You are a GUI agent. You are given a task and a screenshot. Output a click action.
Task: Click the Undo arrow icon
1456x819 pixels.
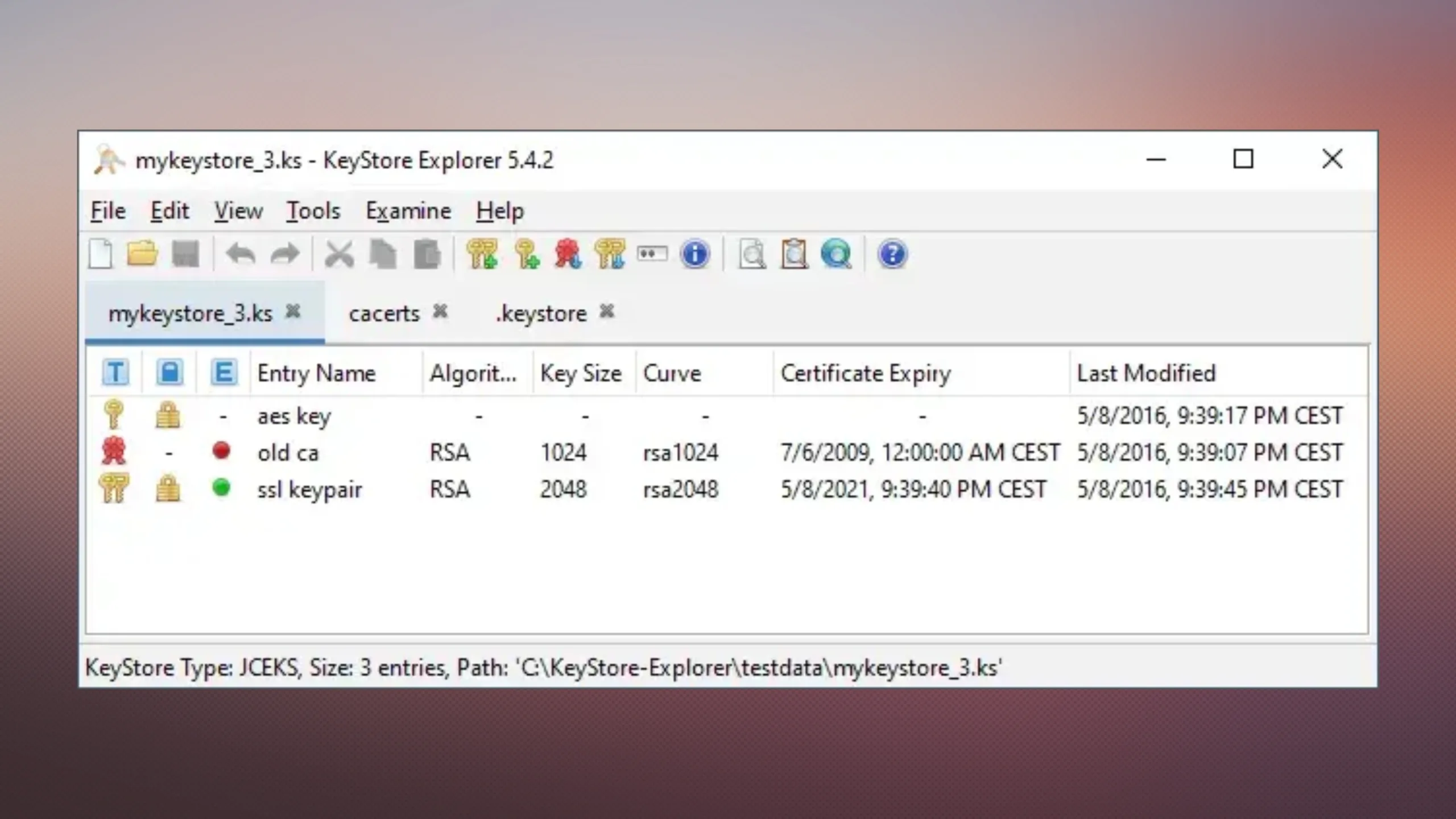[241, 254]
